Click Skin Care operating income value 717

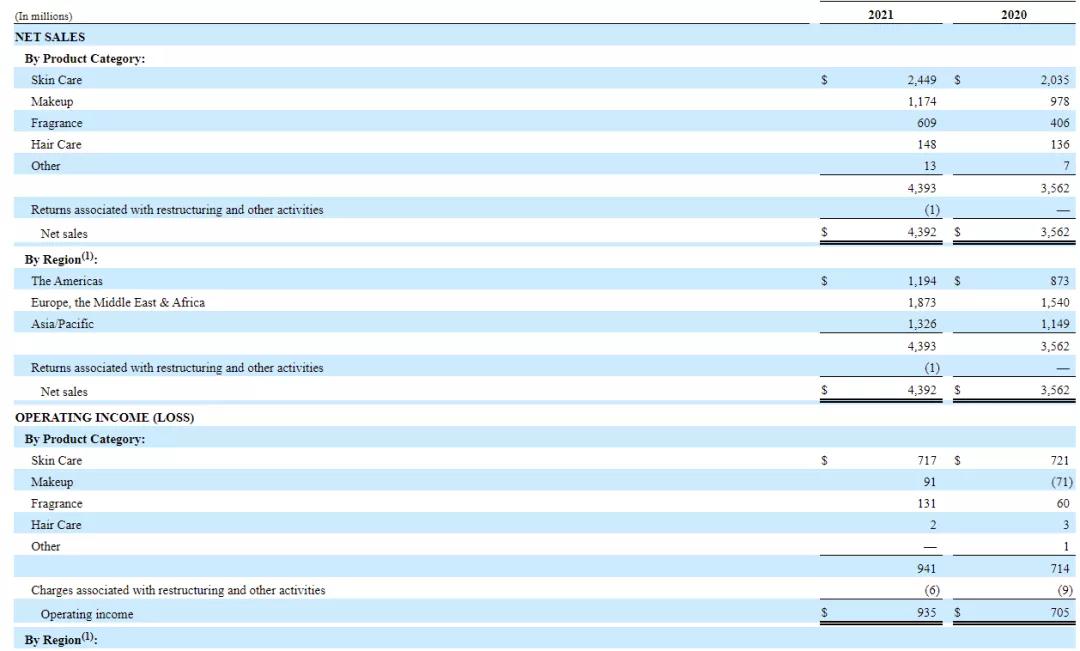point(926,460)
